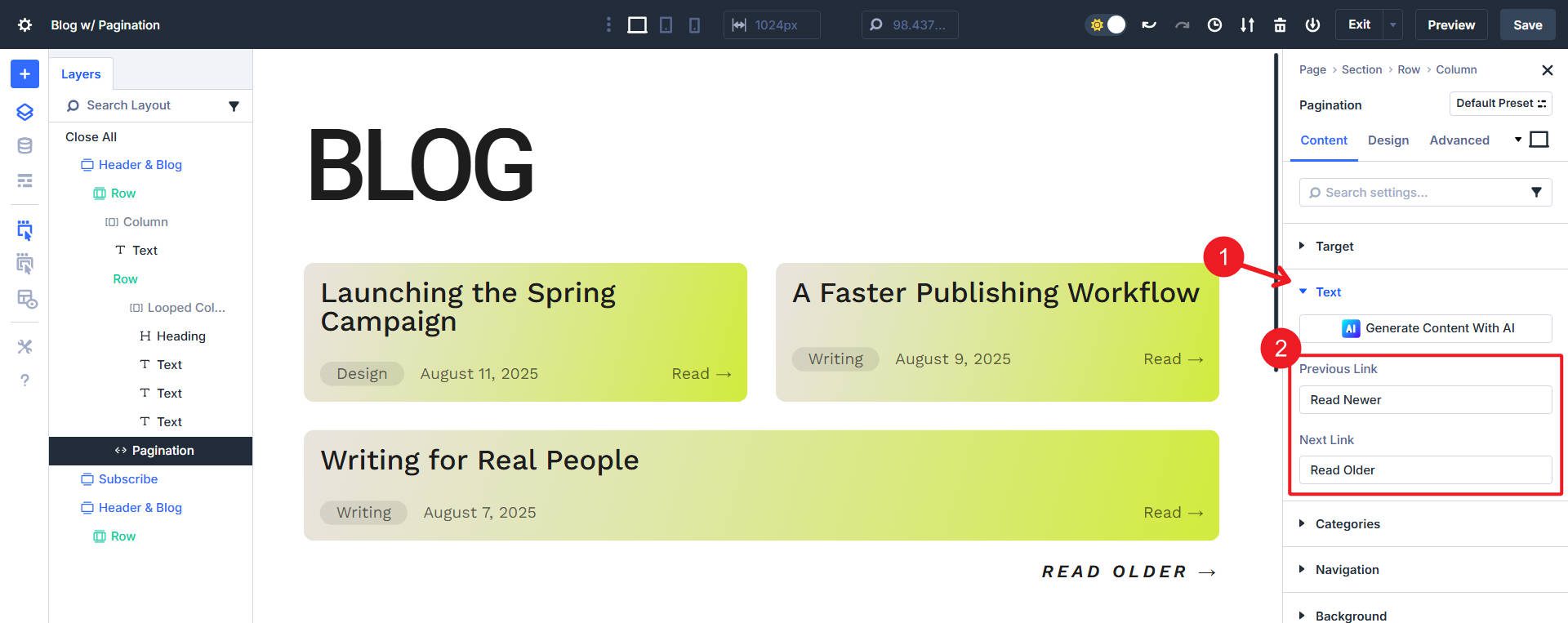Open the Default Preset dropdown

click(1500, 104)
